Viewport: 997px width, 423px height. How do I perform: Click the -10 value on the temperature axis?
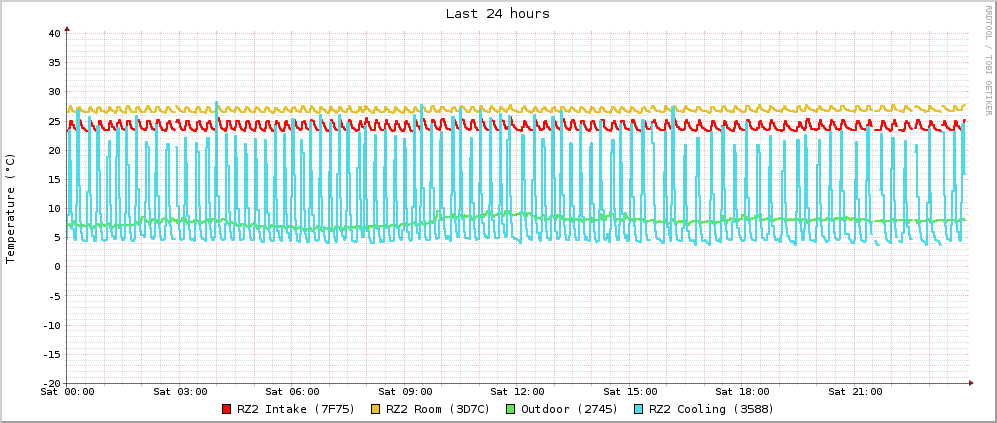(51, 325)
